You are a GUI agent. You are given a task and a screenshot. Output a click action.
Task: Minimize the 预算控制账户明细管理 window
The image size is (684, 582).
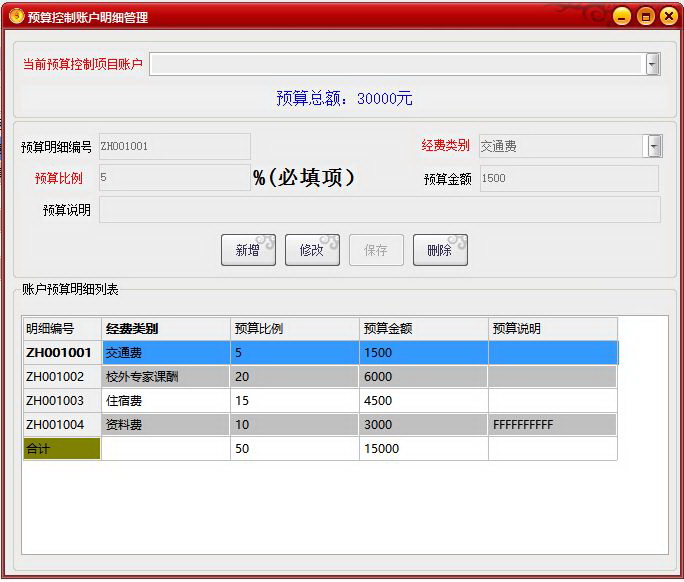coord(622,17)
